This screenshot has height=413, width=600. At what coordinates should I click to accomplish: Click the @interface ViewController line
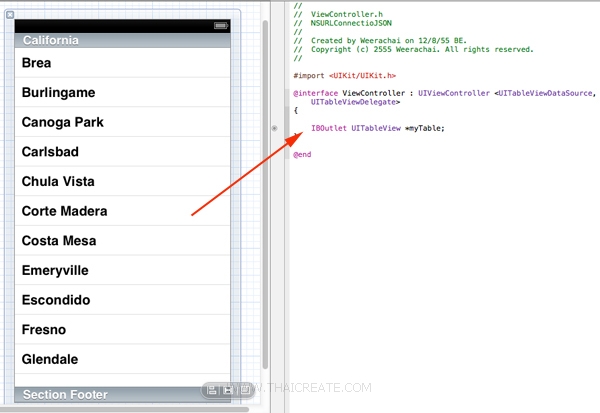[444, 93]
